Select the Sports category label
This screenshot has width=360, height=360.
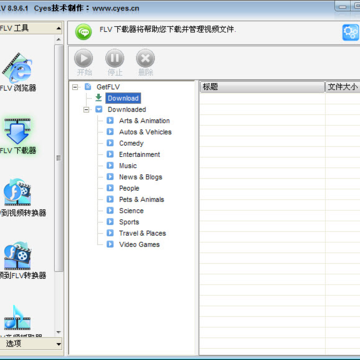(x=129, y=222)
